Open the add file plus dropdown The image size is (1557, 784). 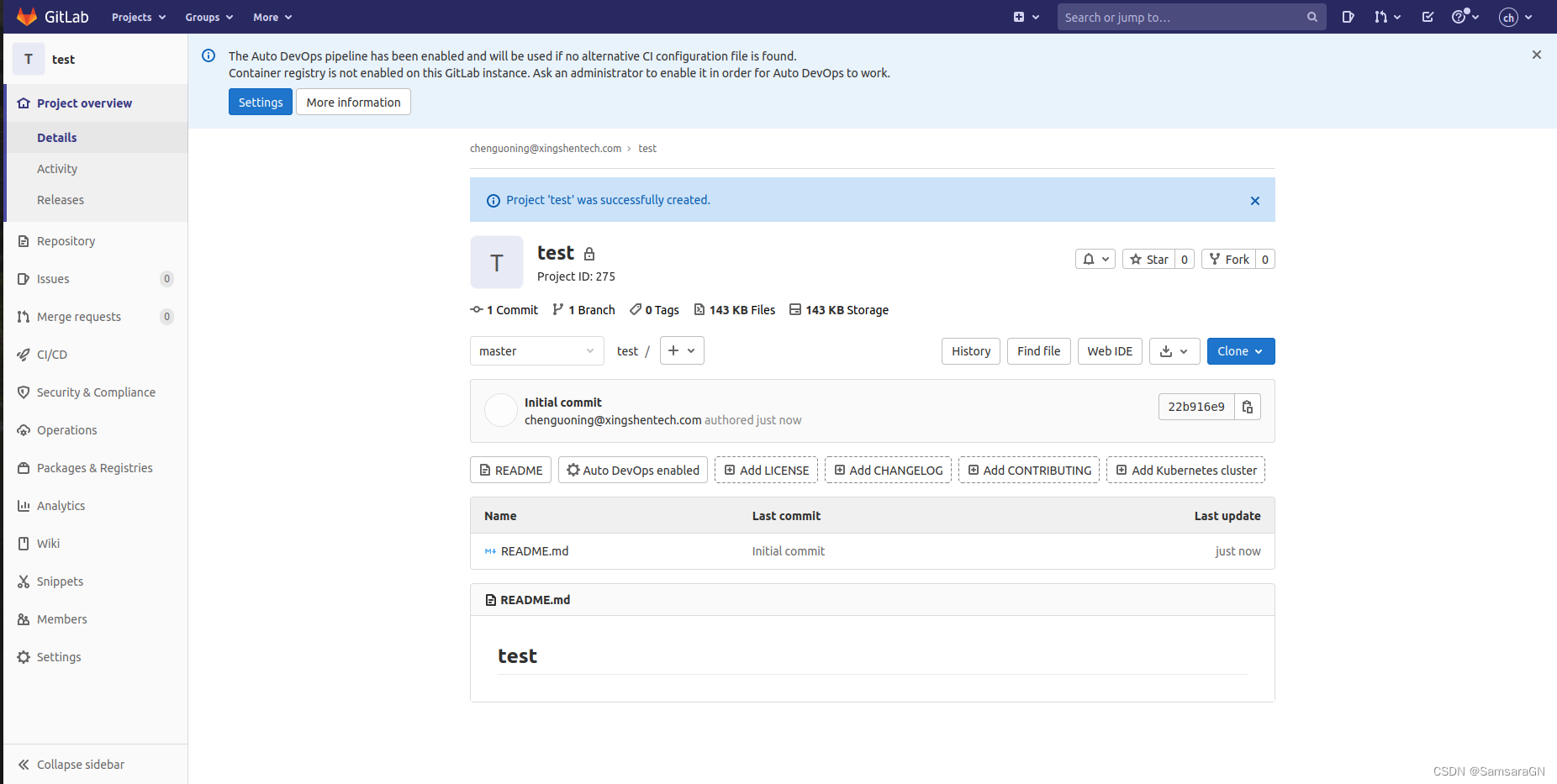pos(682,350)
